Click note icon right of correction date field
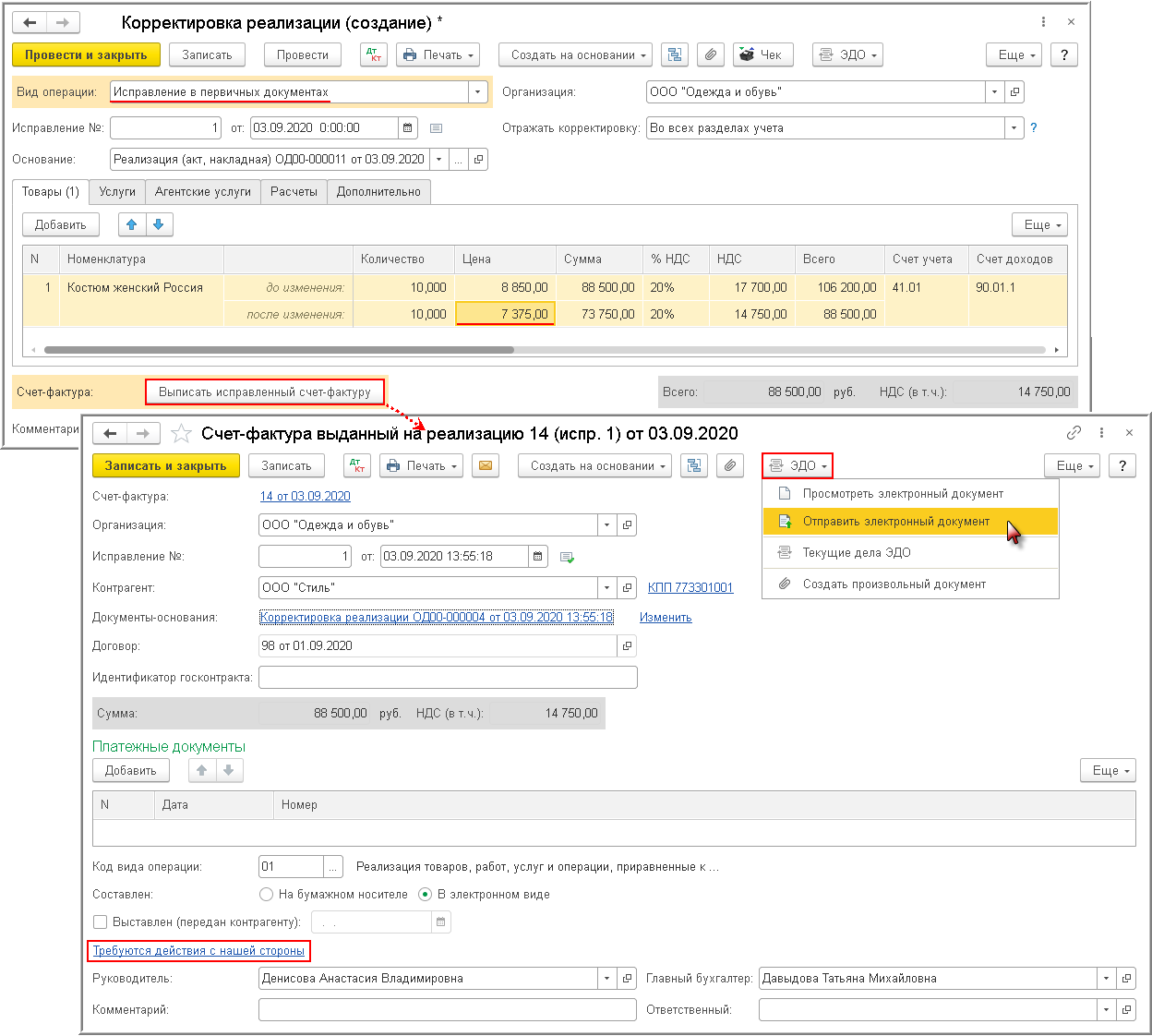 coord(437,128)
